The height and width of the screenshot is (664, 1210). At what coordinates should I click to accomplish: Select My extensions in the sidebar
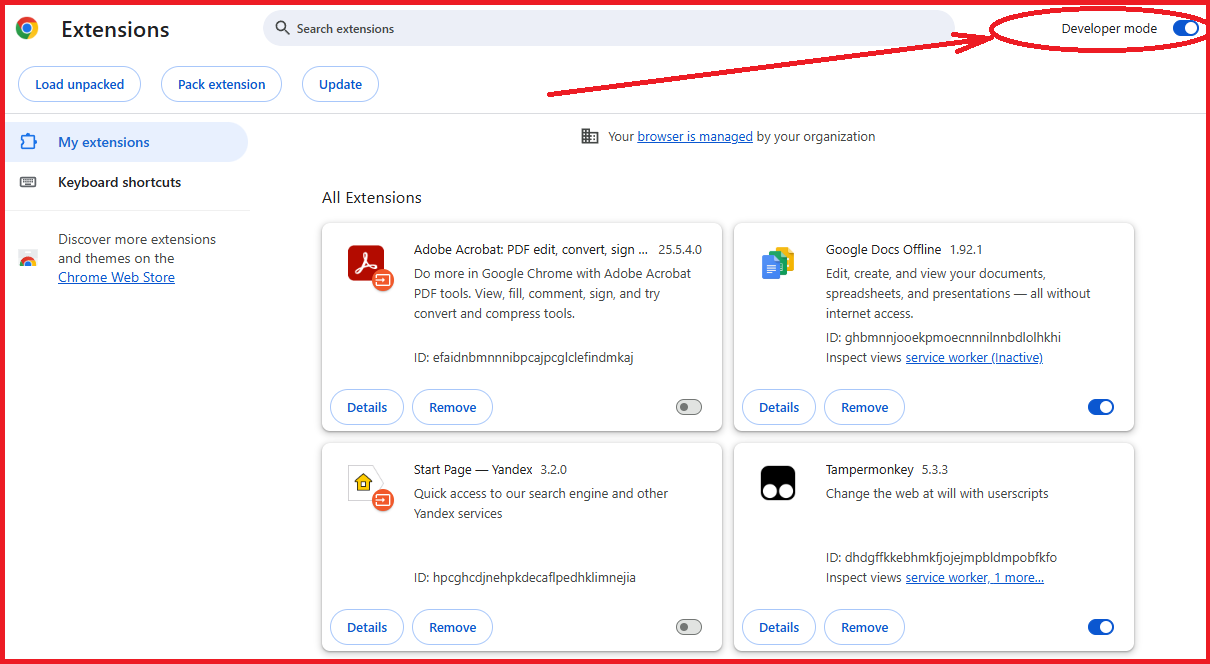pyautogui.click(x=126, y=142)
